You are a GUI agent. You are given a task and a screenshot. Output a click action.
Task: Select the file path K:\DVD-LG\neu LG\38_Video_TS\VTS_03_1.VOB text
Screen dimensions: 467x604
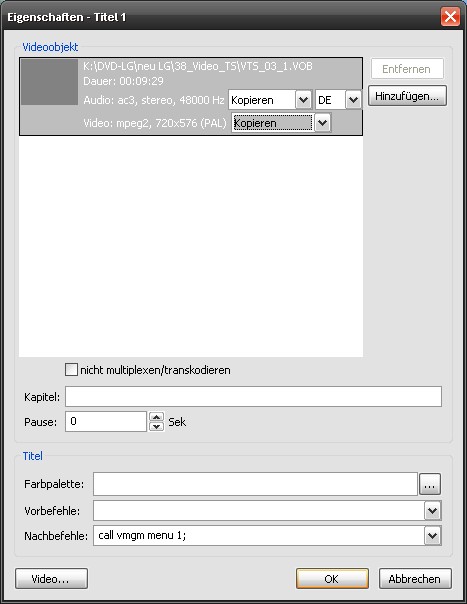pos(198,66)
